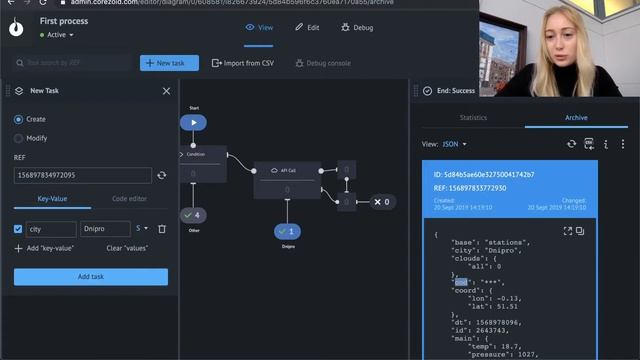
Task: Refresh the archive list icon
Action: (571, 144)
